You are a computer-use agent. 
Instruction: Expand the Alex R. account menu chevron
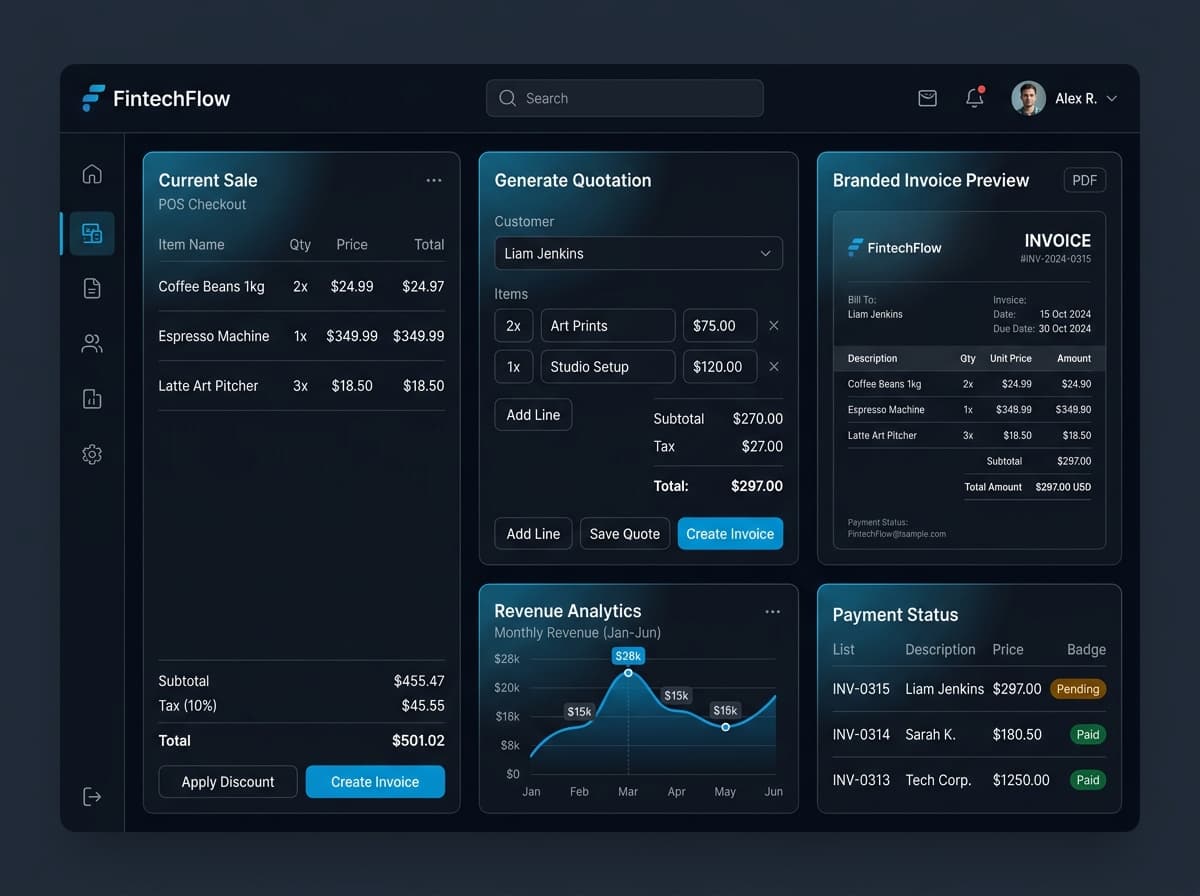1111,98
